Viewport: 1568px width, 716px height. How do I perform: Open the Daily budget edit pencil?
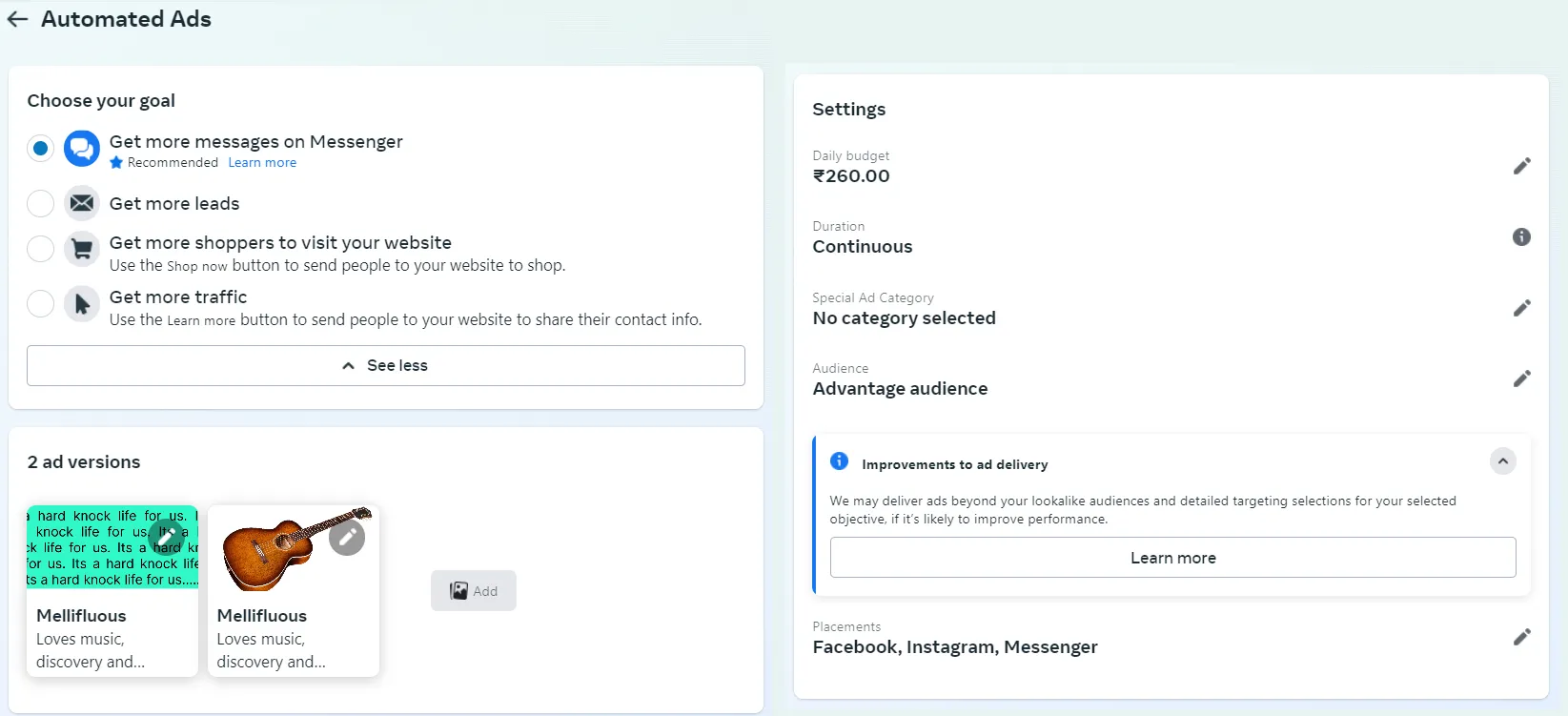pyautogui.click(x=1522, y=165)
